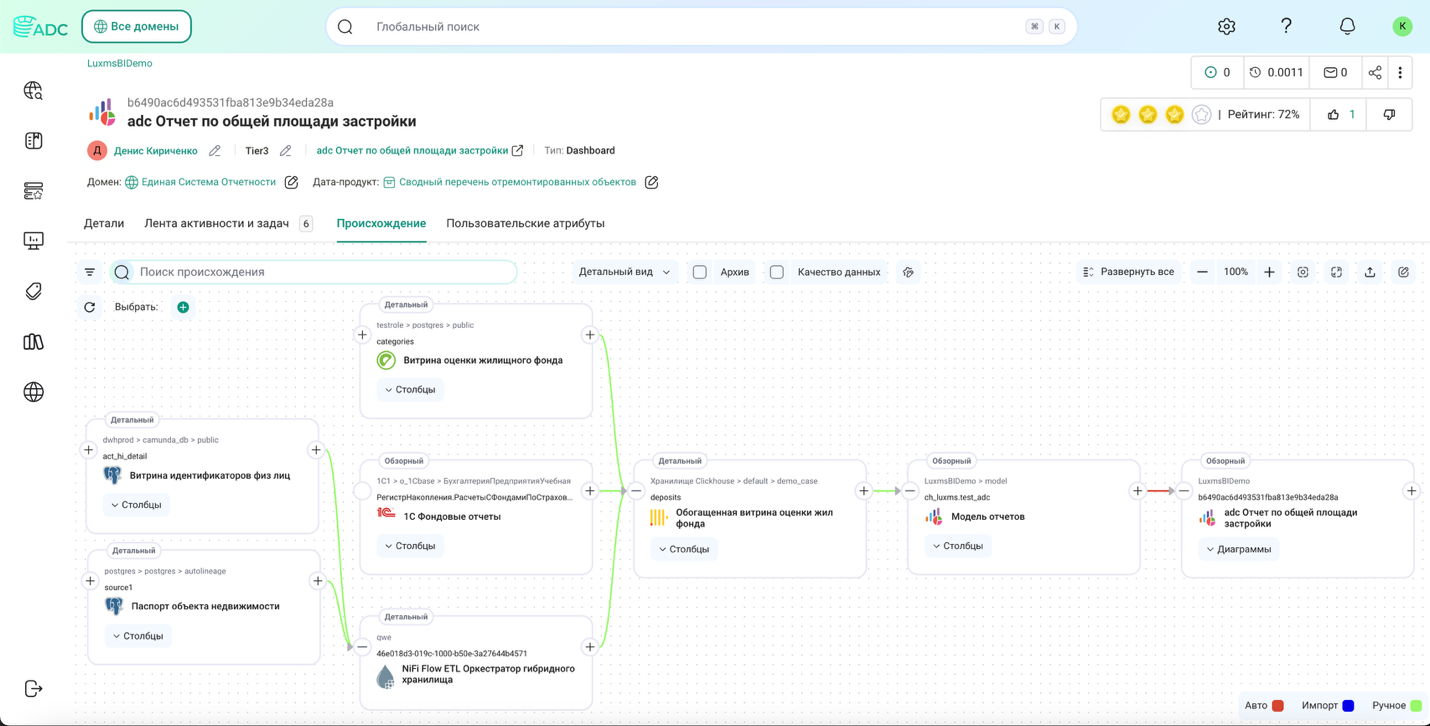Open the tag icon in left sidebar
Image resolution: width=1430 pixels, height=726 pixels.
(33, 291)
